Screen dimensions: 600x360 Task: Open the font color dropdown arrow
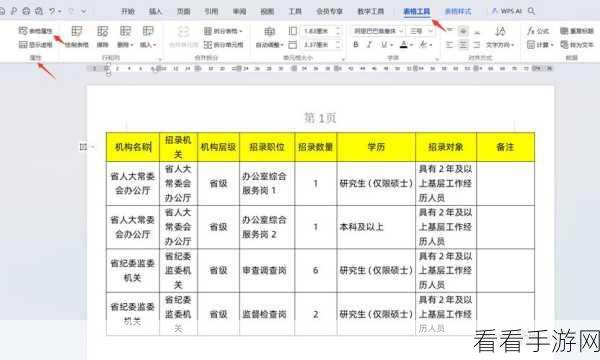click(x=412, y=45)
